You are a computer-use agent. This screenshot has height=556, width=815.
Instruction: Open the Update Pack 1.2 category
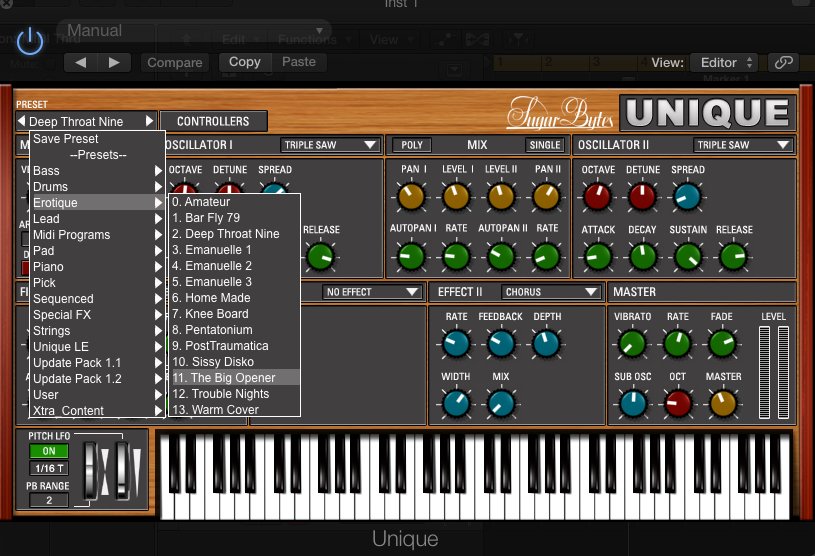click(x=97, y=379)
